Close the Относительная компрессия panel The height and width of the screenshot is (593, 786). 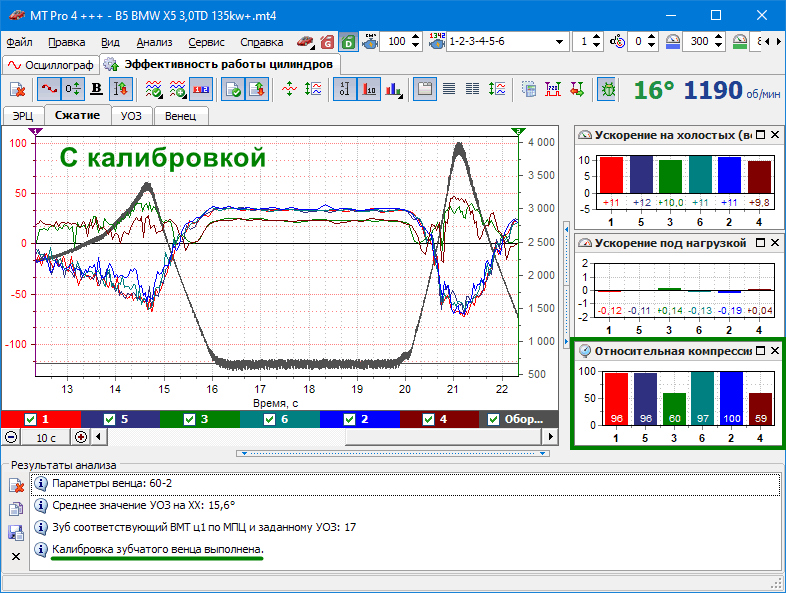click(x=775, y=350)
